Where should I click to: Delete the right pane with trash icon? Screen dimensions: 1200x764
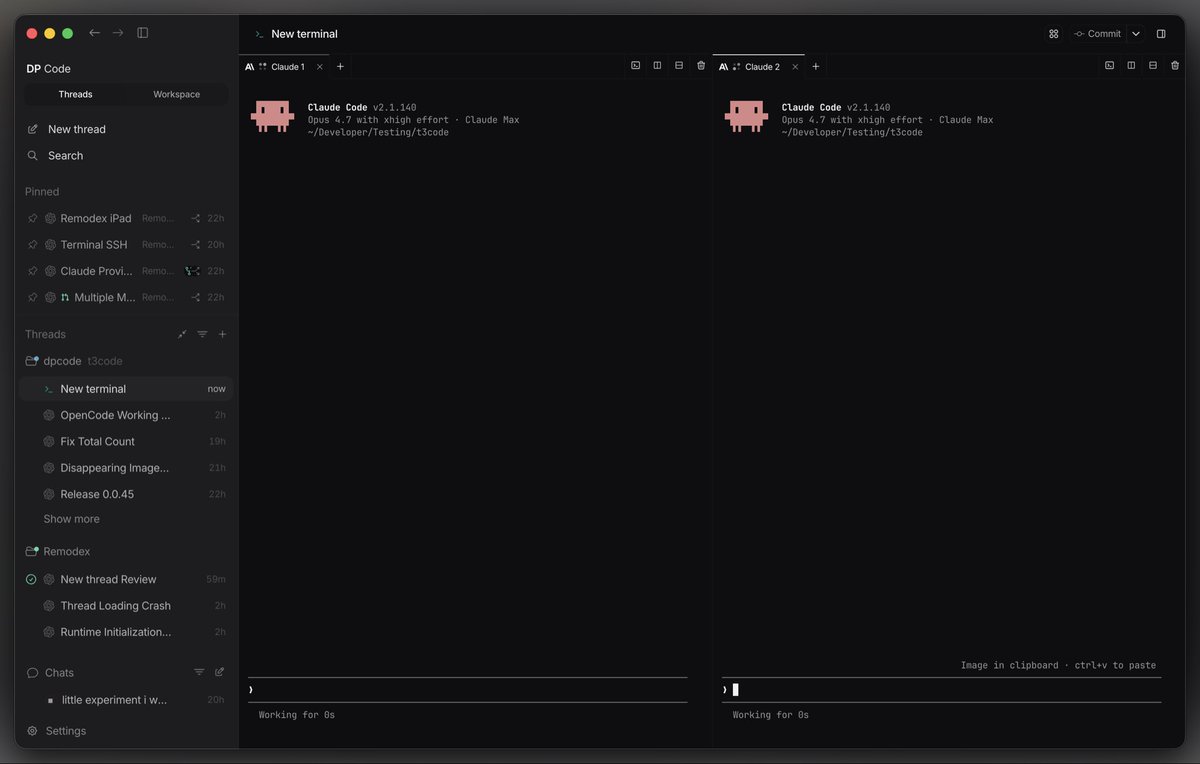pyautogui.click(x=1175, y=66)
